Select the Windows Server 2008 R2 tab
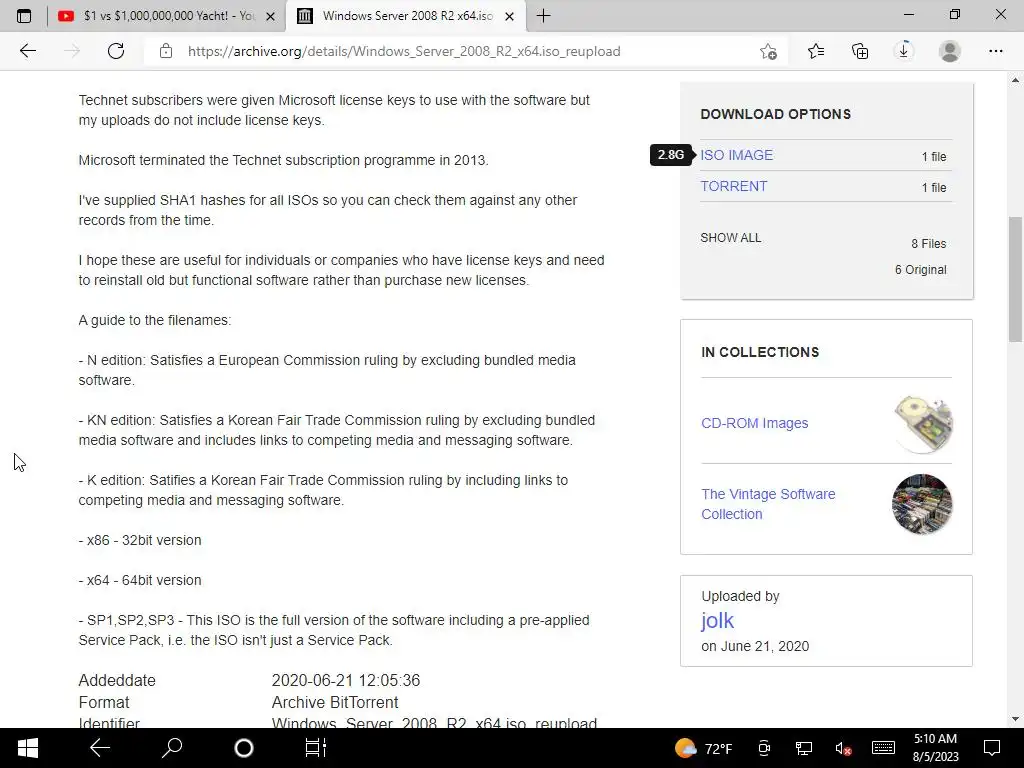 point(406,16)
